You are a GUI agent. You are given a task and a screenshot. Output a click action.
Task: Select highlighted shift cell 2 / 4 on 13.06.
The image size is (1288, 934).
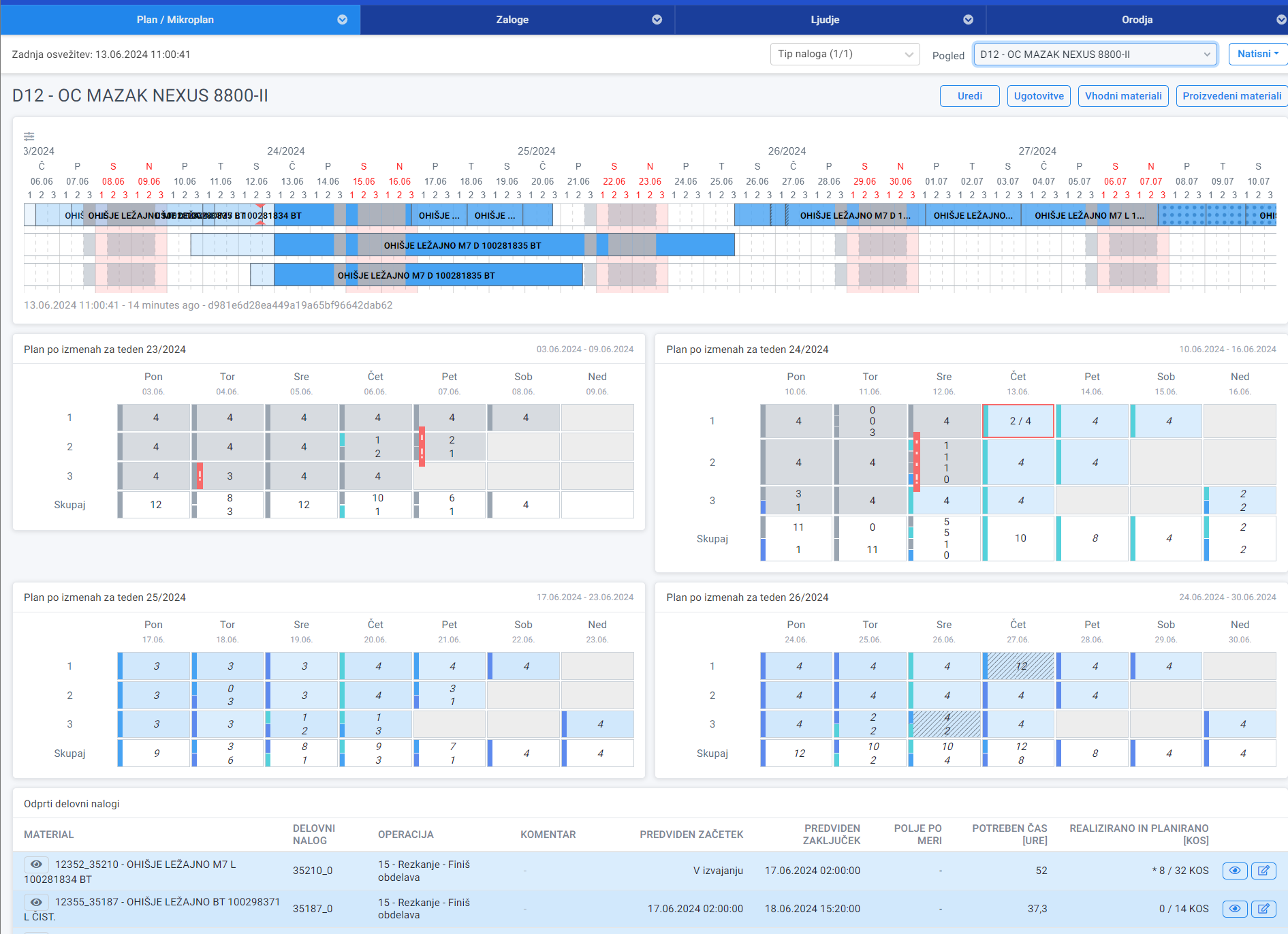coord(1018,421)
